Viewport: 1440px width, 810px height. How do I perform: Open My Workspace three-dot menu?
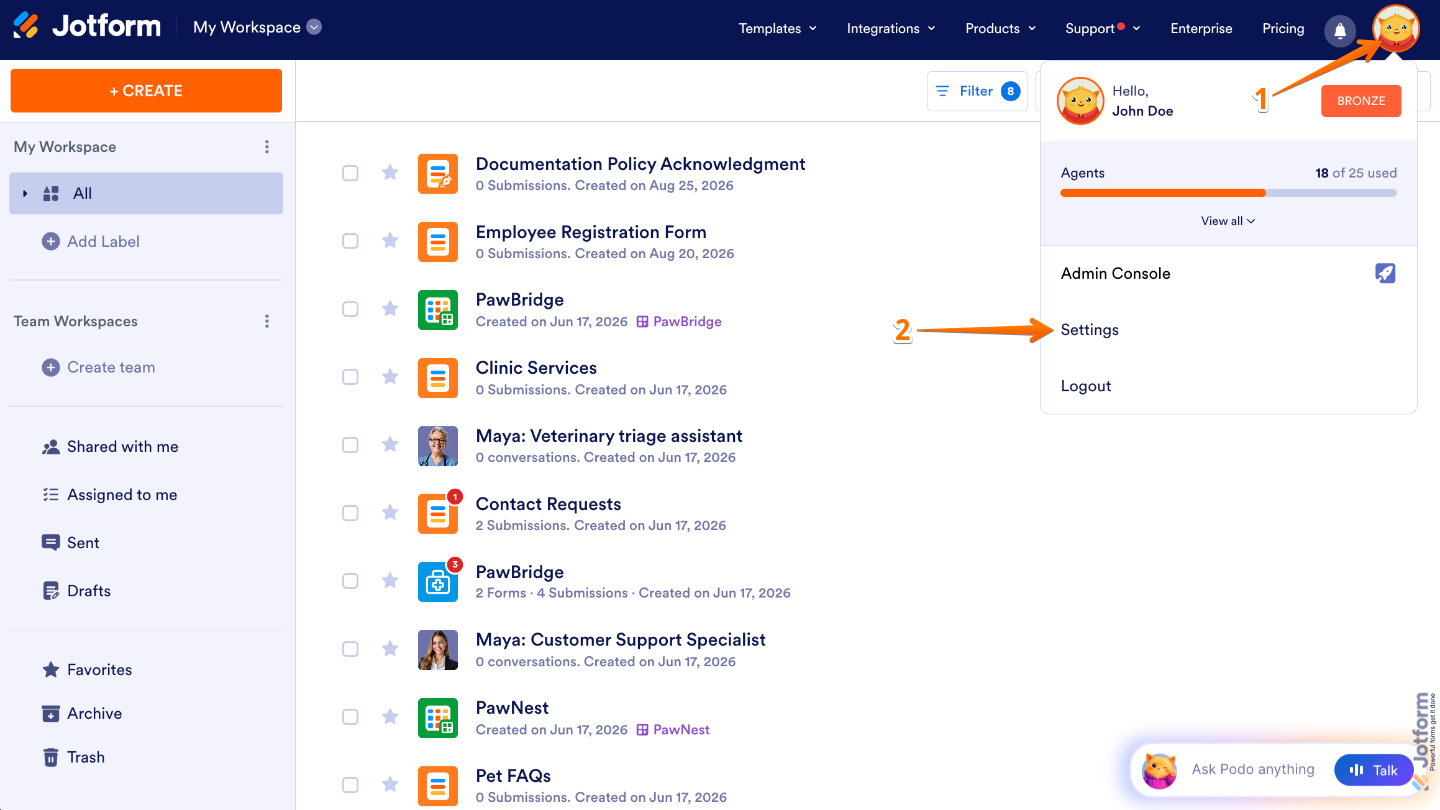point(267,147)
